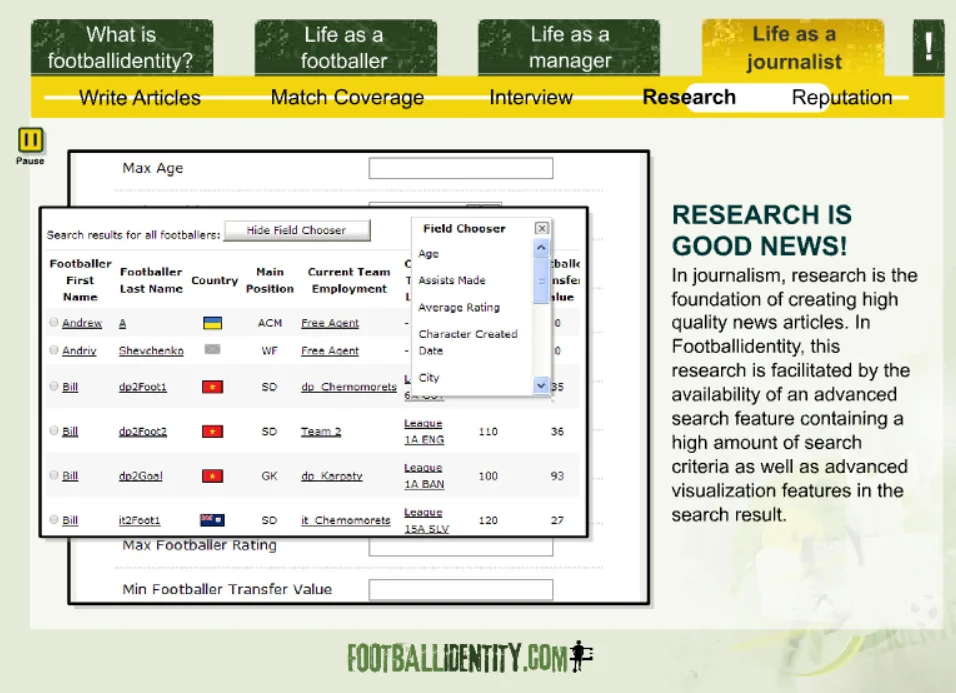Pause the presentation with the Pause icon
Viewport: 956px width, 693px height.
pyautogui.click(x=31, y=141)
